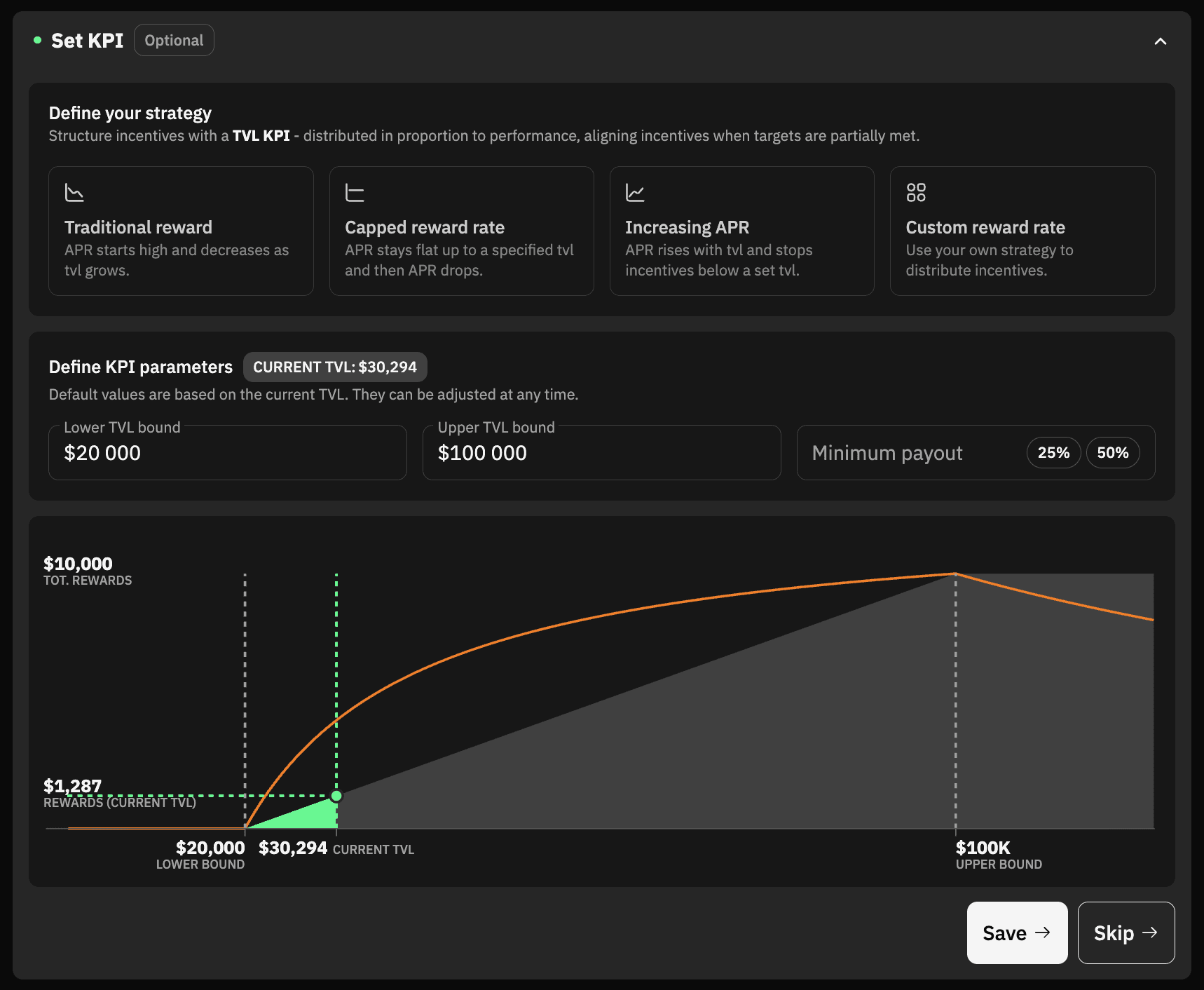This screenshot has width=1204, height=990.
Task: Click the Custom reward rate grid icon
Action: point(916,192)
